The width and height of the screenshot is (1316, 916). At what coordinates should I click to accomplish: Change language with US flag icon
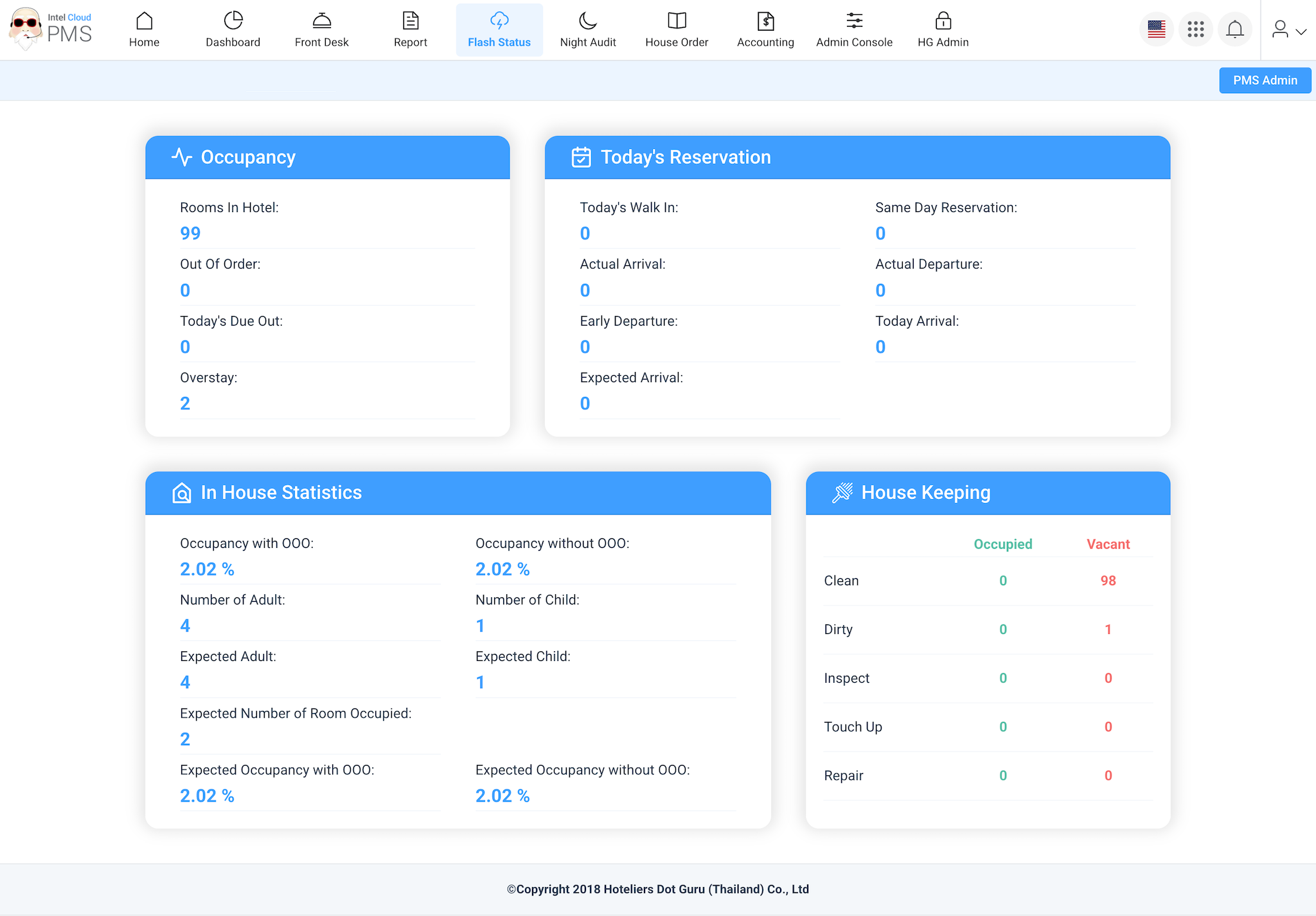(x=1156, y=29)
